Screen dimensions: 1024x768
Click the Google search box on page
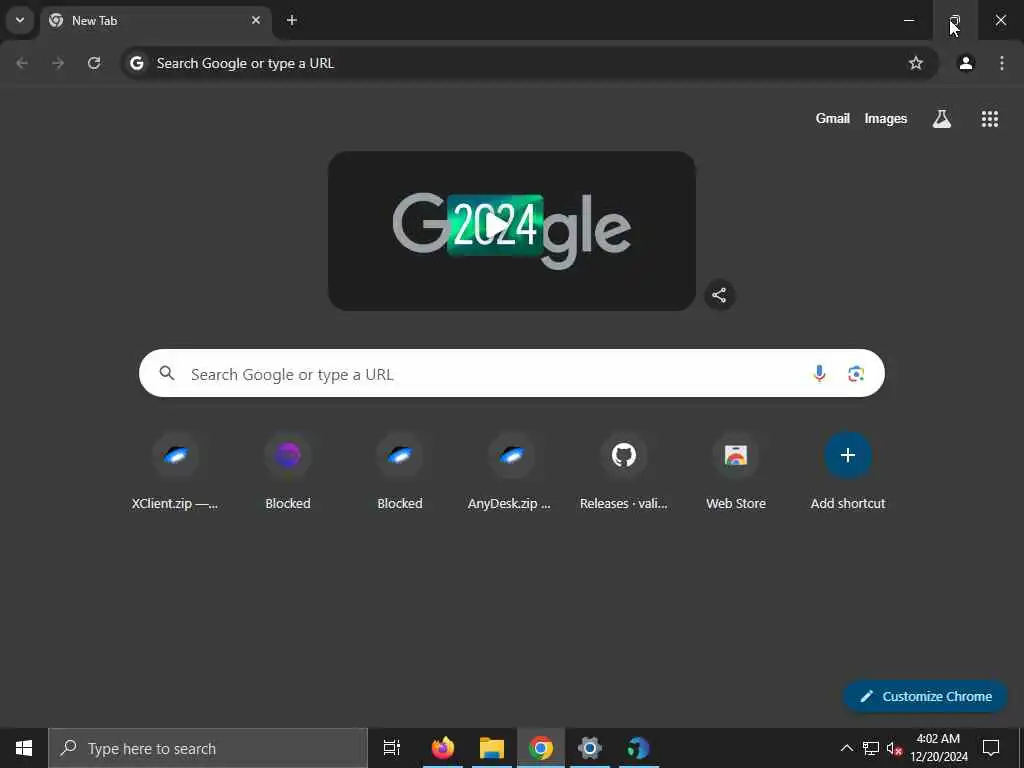coord(511,374)
